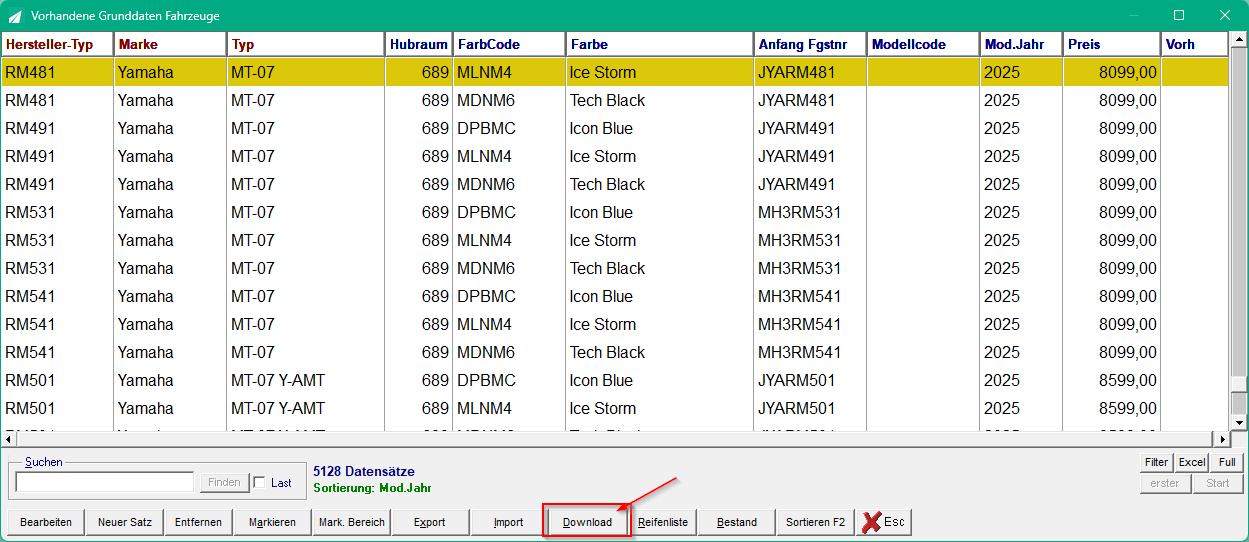Click the Entfernen button
Image resolution: width=1249 pixels, height=542 pixels.
pos(198,522)
